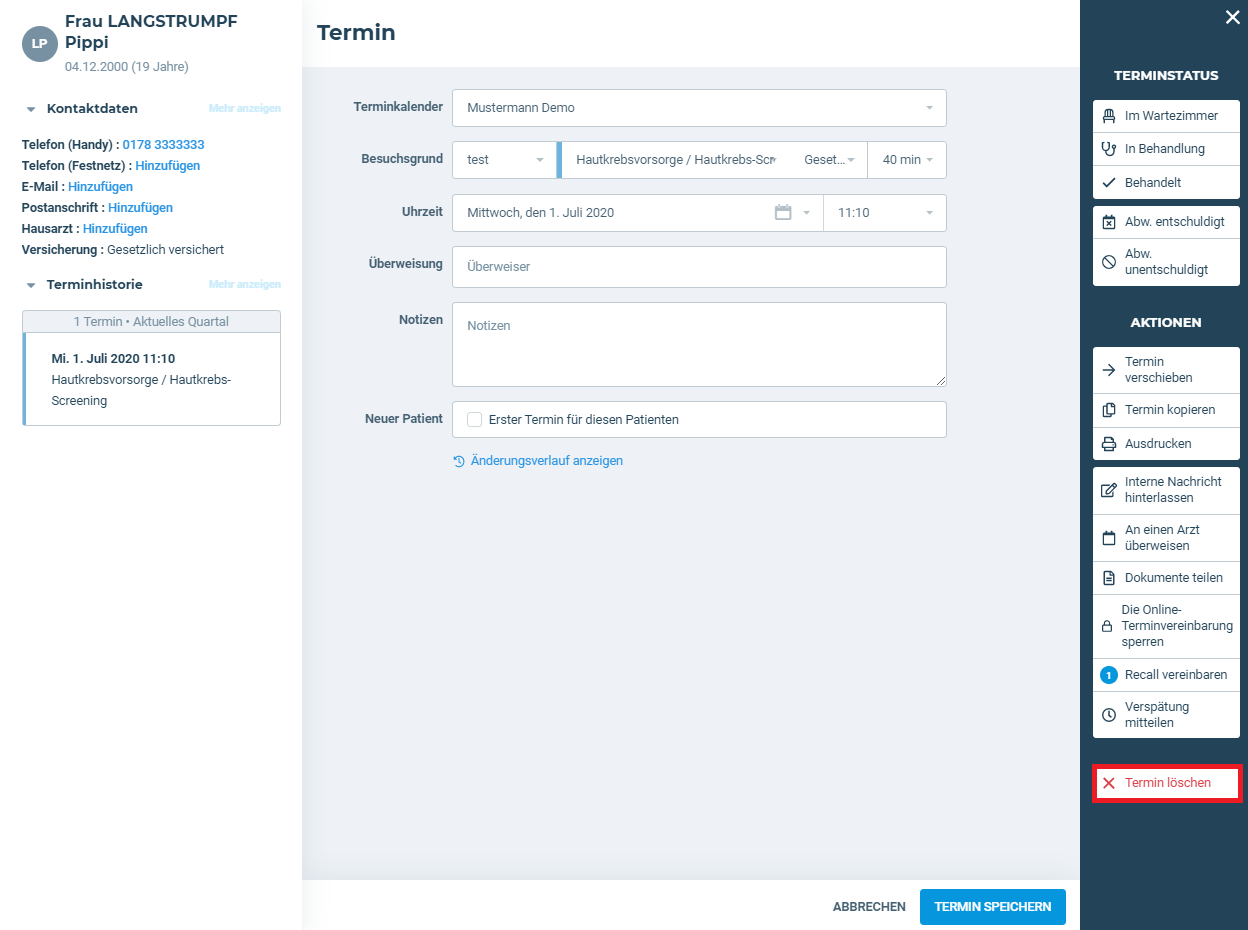The width and height of the screenshot is (1248, 930).
Task: Click into the Notizen text area
Action: pyautogui.click(x=699, y=344)
